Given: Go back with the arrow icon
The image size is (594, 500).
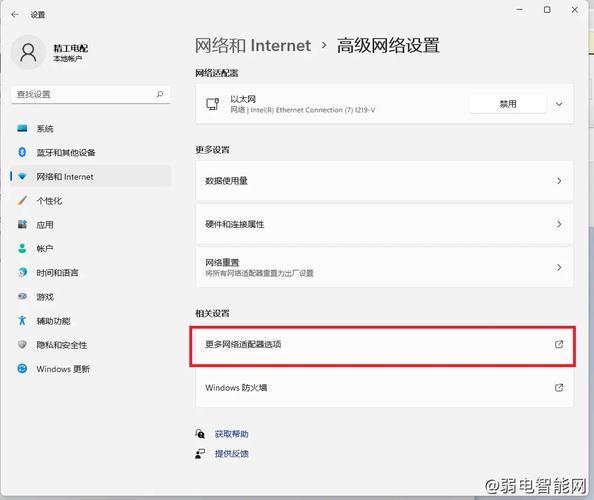Looking at the screenshot, I should tap(15, 15).
